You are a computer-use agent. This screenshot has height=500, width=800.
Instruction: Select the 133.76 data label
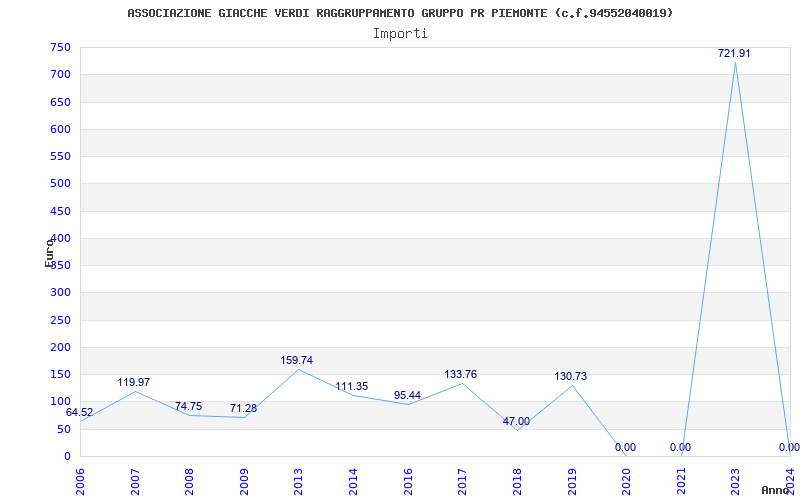(x=461, y=374)
